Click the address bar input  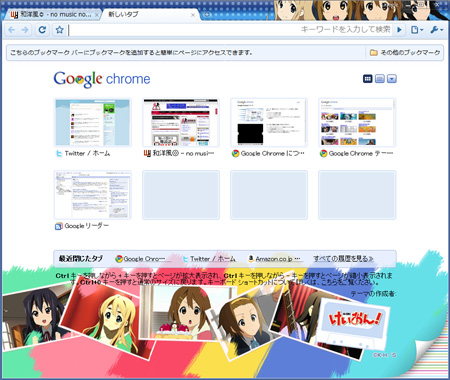pos(230,30)
